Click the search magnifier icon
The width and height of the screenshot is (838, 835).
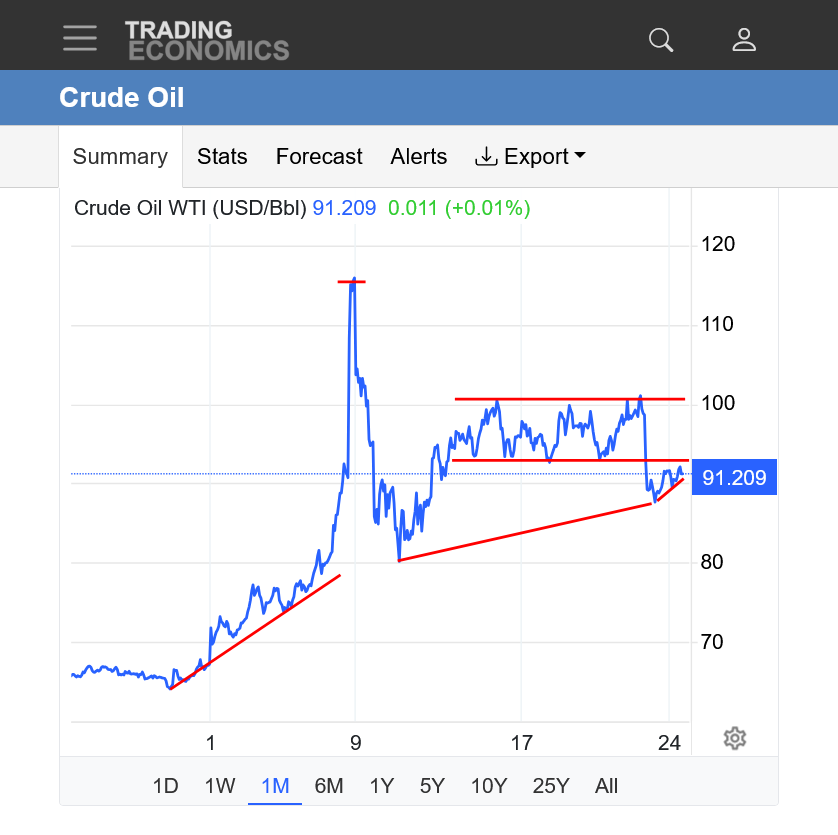(x=661, y=39)
